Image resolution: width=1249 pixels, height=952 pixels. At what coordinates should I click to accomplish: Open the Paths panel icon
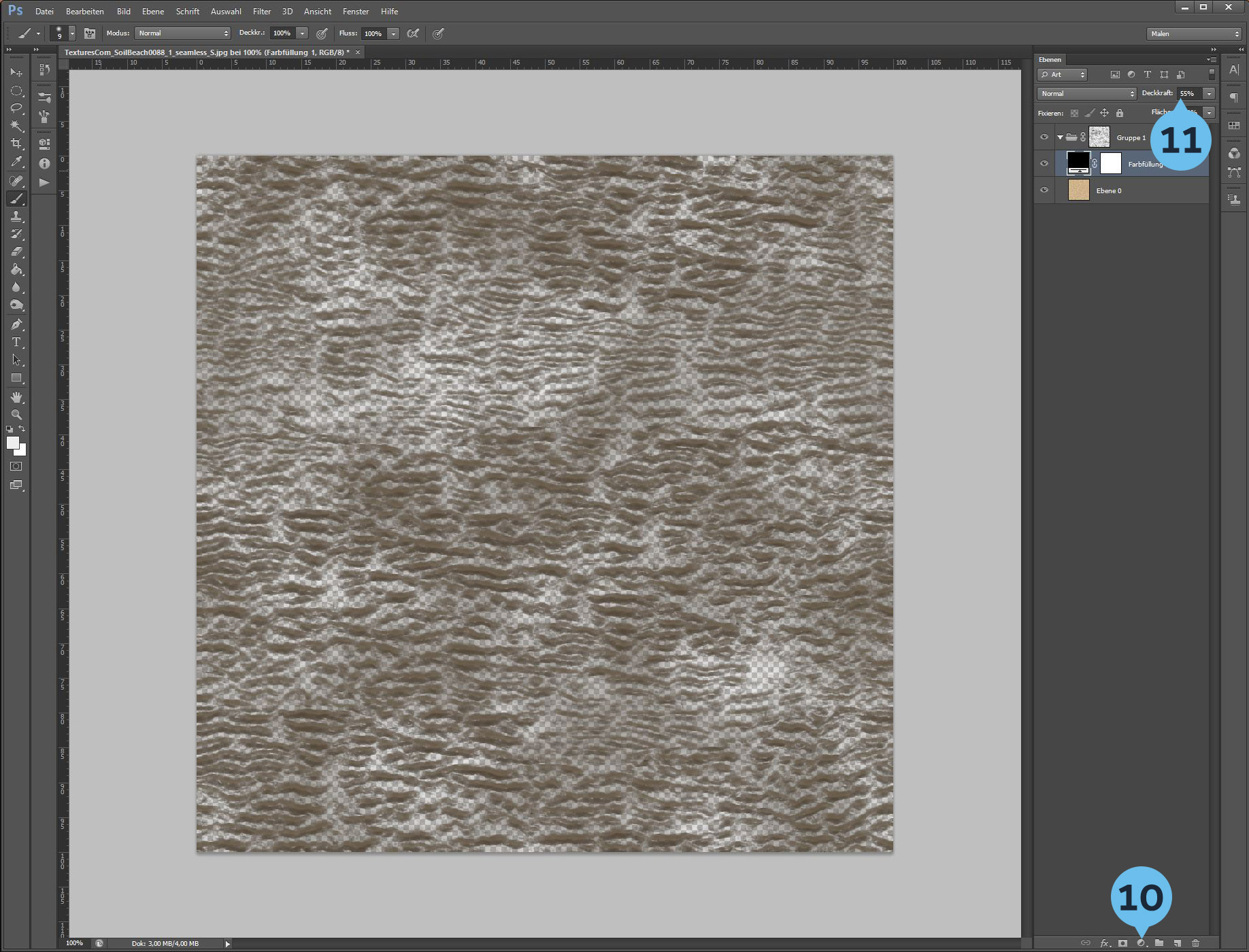(x=1234, y=173)
